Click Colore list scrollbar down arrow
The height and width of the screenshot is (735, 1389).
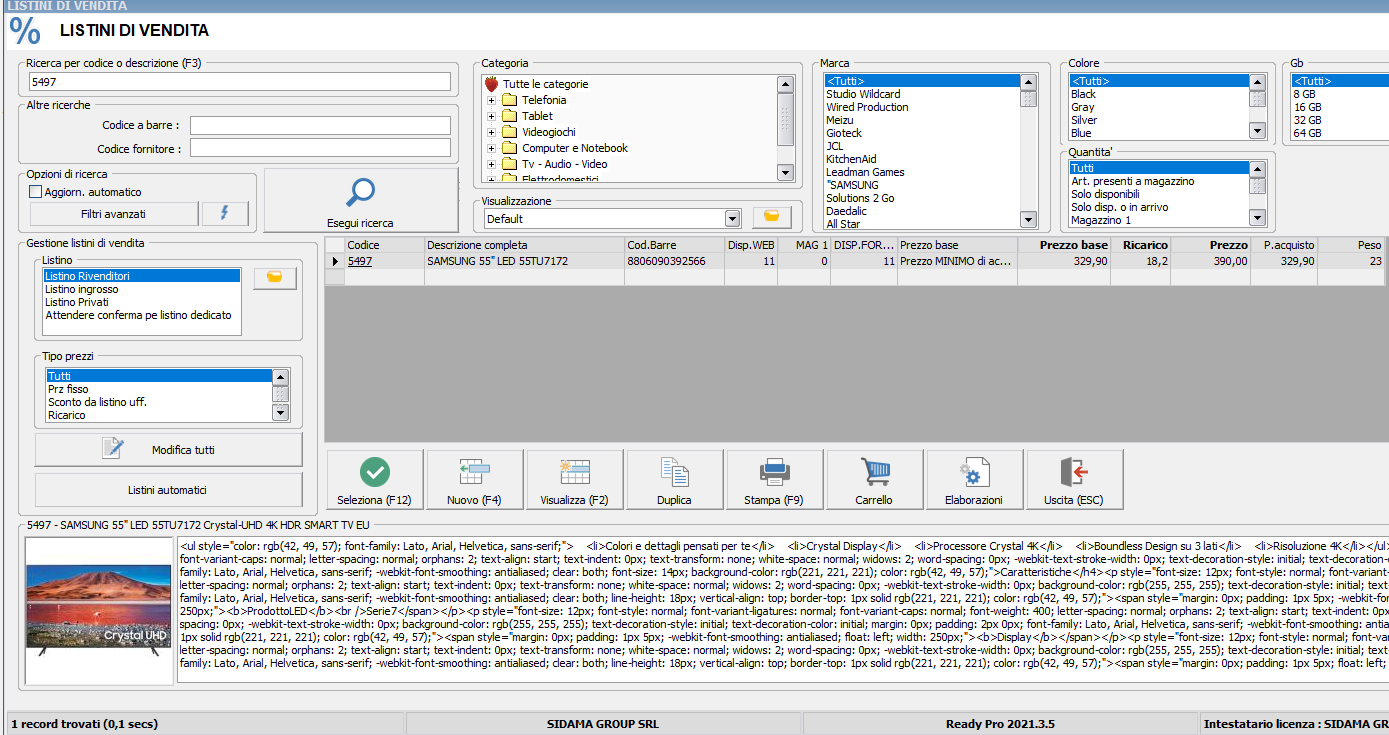pos(1257,131)
